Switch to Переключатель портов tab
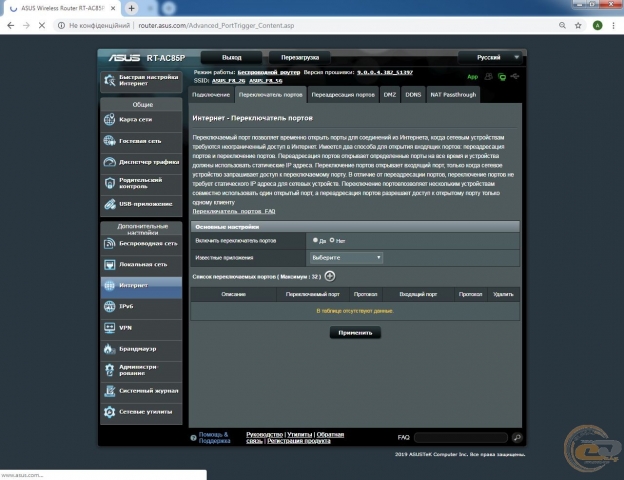The width and height of the screenshot is (624, 480). pyautogui.click(x=271, y=95)
